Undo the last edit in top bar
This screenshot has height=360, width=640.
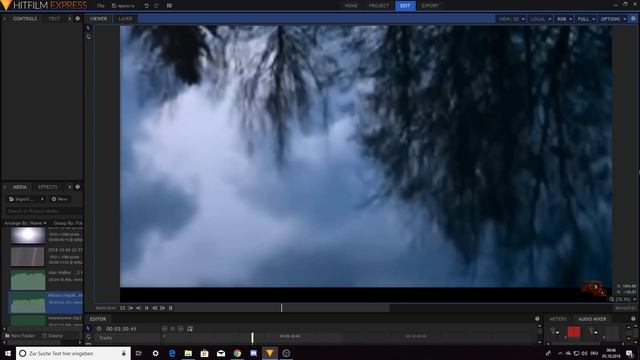pyautogui.click(x=146, y=6)
